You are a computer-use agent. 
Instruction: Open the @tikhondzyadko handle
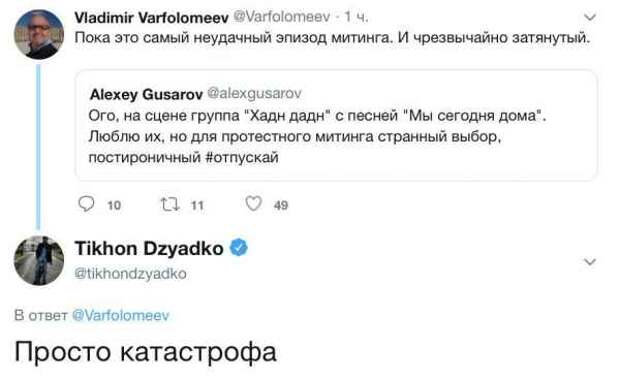pyautogui.click(x=130, y=273)
